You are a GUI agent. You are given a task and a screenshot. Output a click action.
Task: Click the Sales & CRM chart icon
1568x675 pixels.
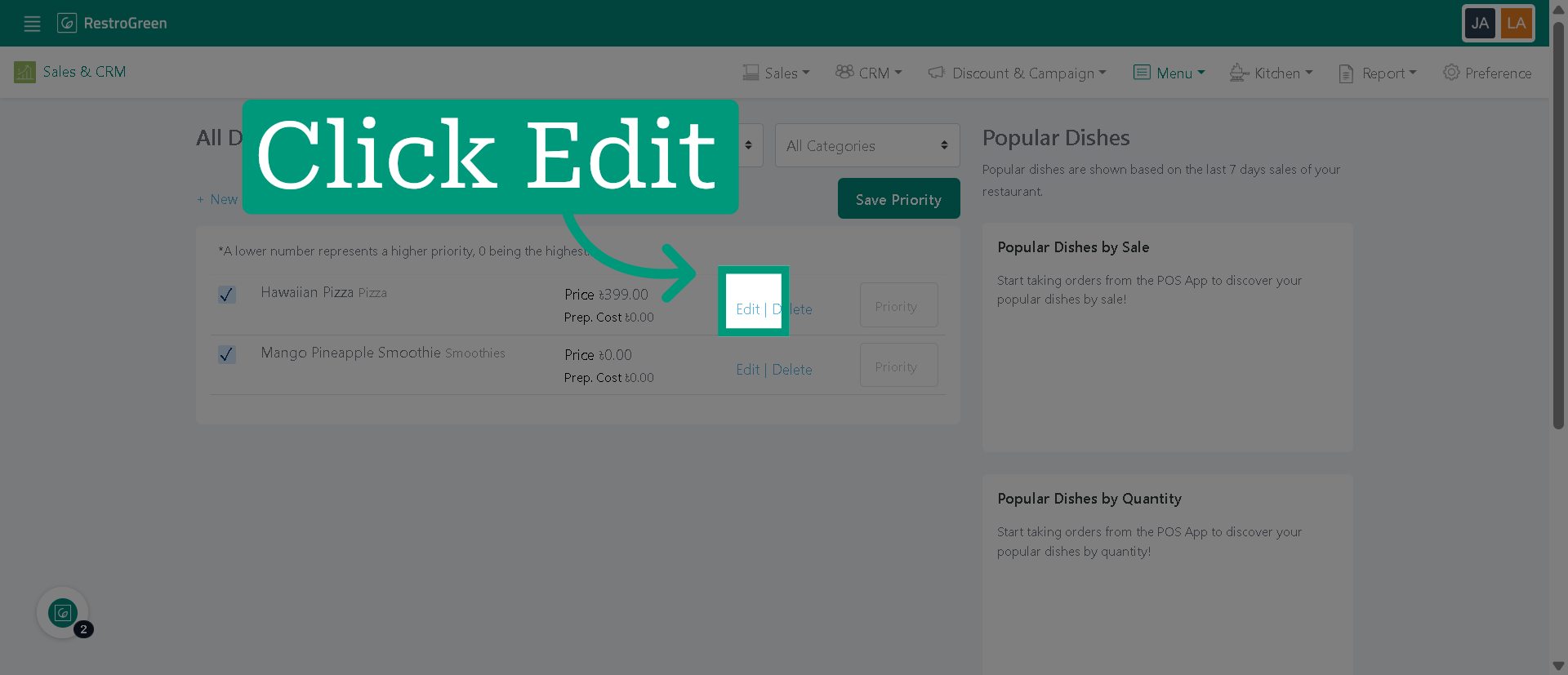[x=24, y=73]
